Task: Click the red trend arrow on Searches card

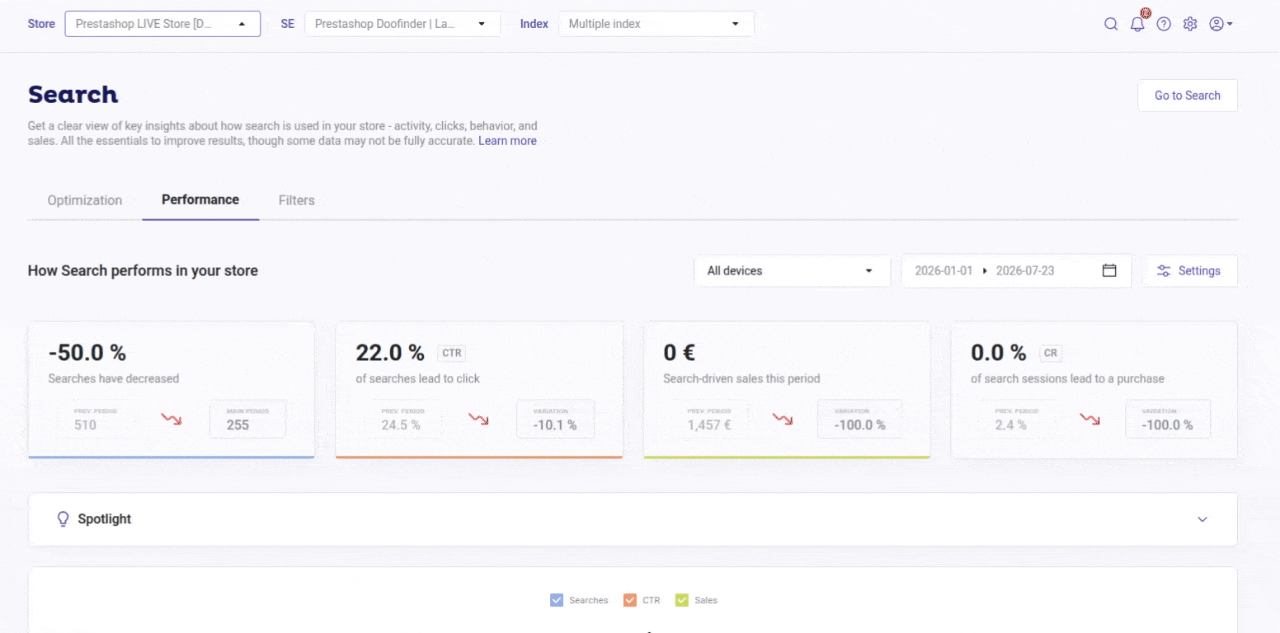Action: pyautogui.click(x=172, y=419)
